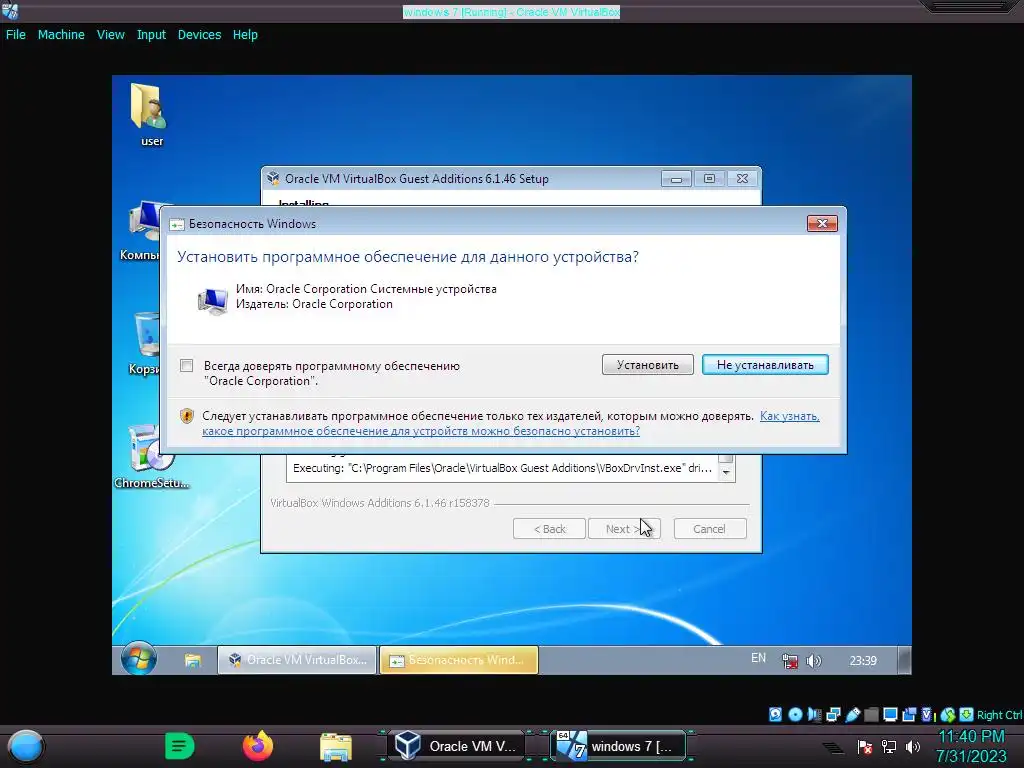Viewport: 1024px width, 768px height.
Task: Click the 'Right Ctrl' host key label
Action: tap(999, 715)
